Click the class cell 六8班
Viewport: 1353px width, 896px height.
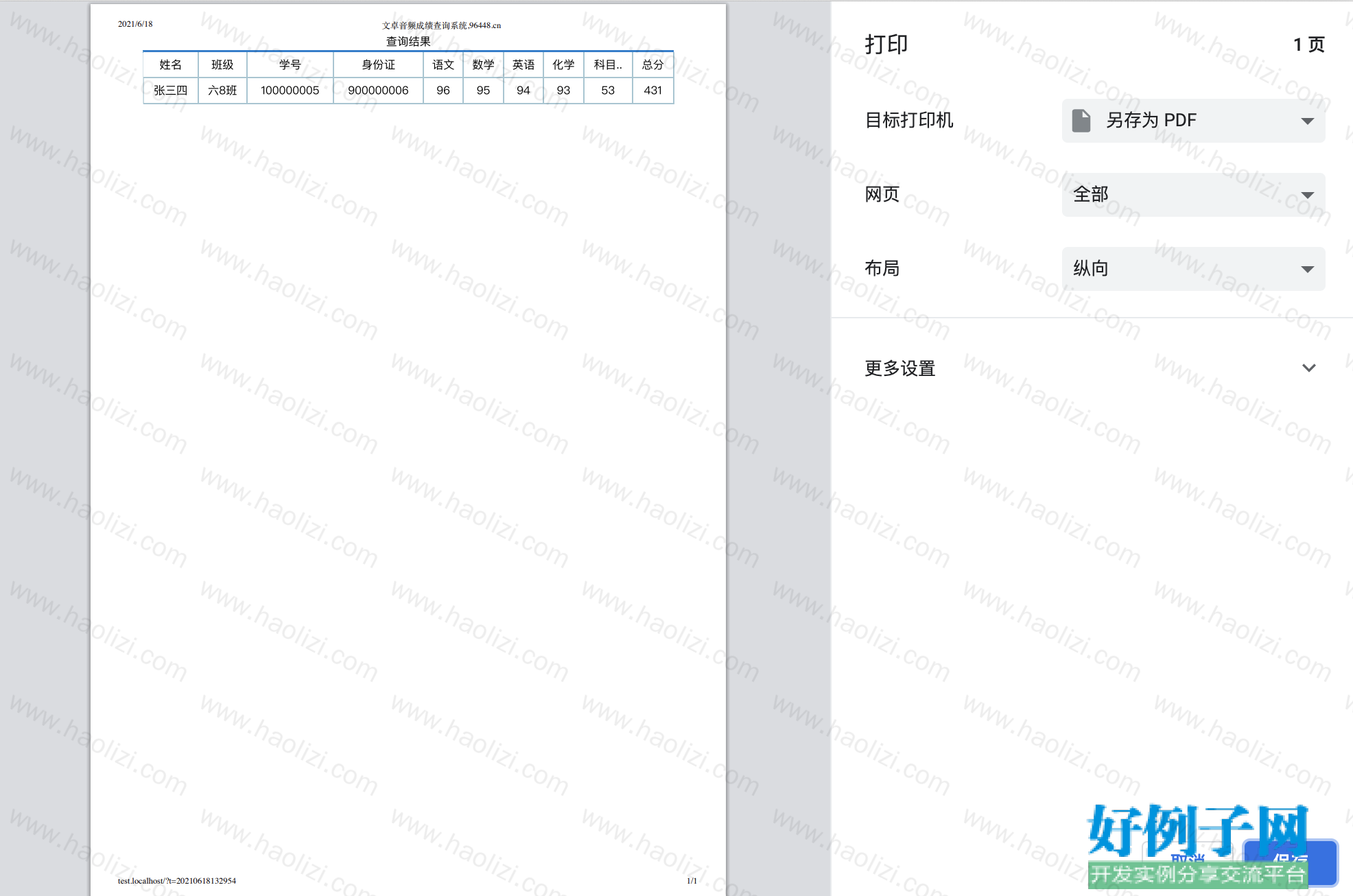coord(222,91)
